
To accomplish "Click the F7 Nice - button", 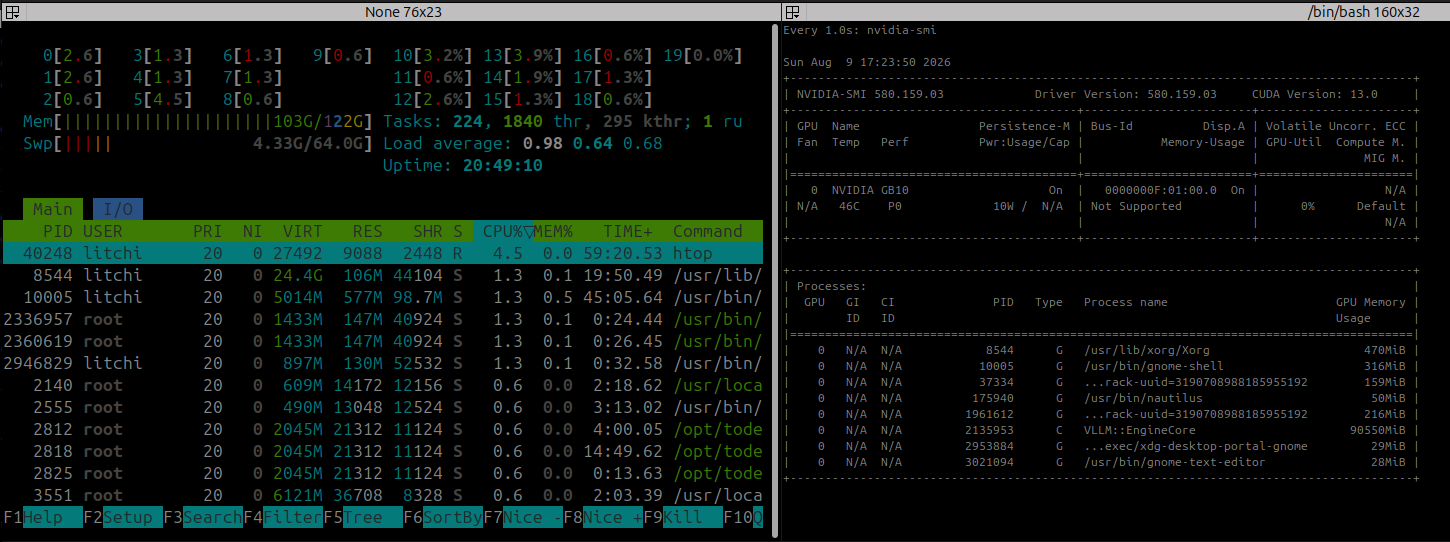I will click(523, 517).
